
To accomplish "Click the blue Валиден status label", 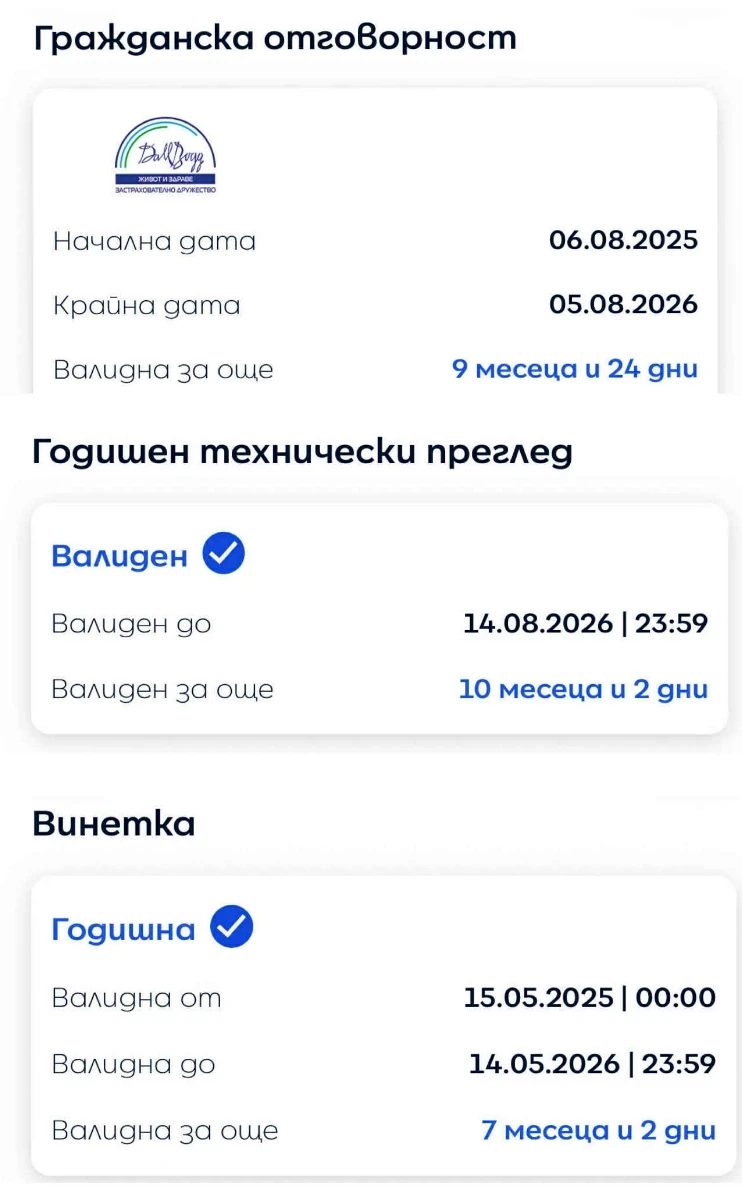I will (119, 556).
